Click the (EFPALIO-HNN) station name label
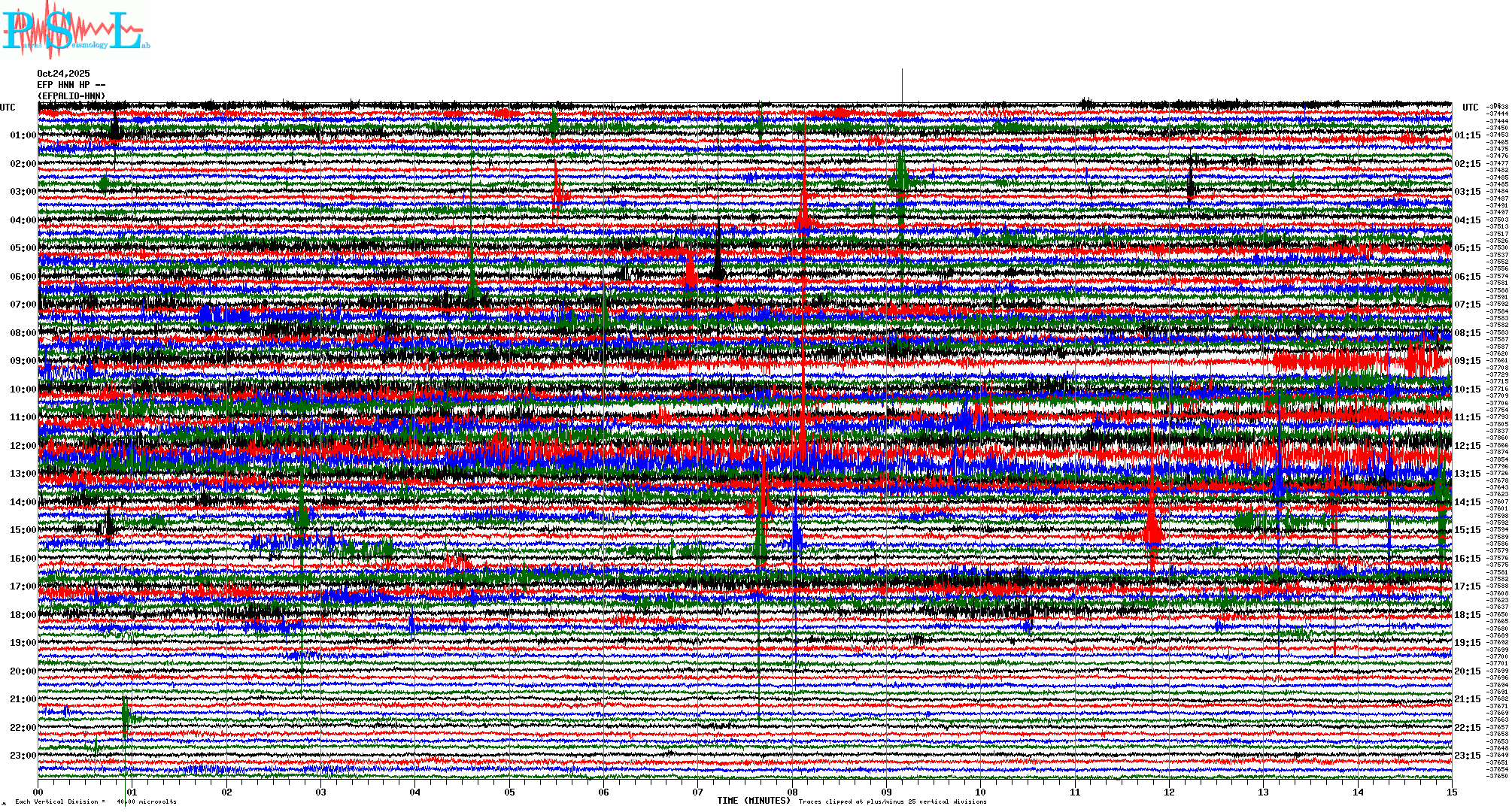Screen dimensions: 1512x812 tap(71, 96)
